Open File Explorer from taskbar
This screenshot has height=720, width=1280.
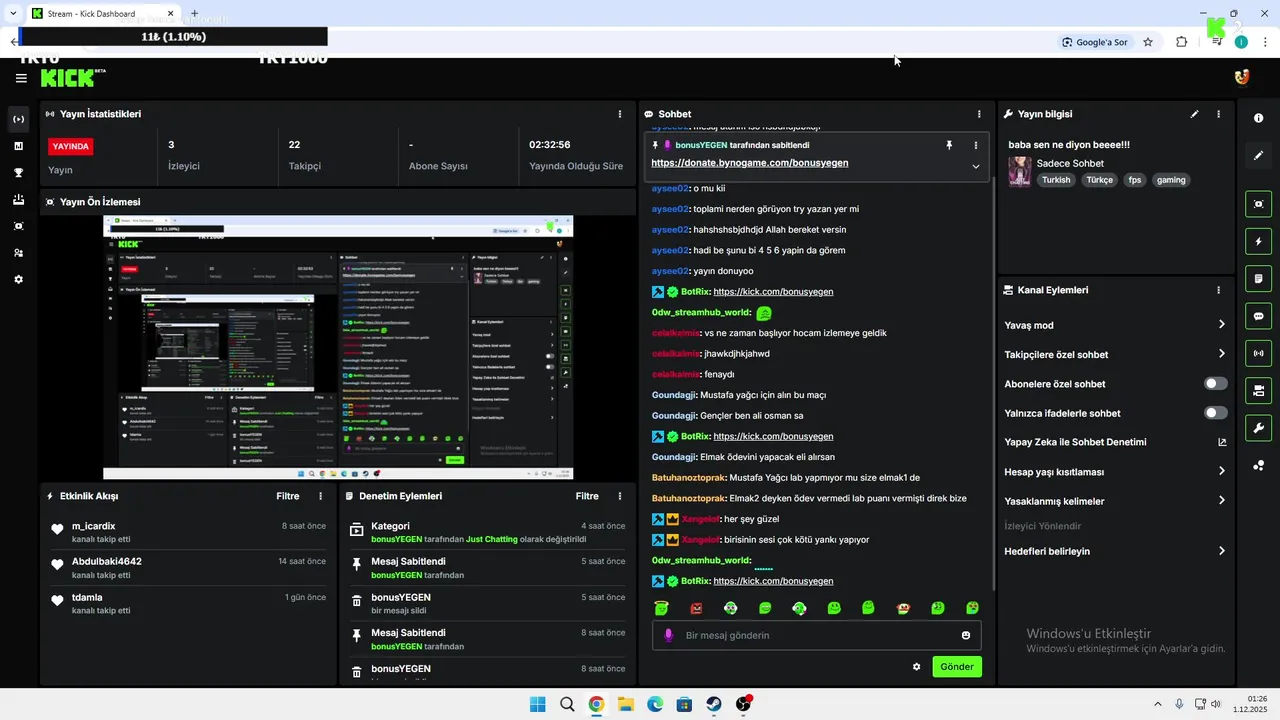click(626, 704)
